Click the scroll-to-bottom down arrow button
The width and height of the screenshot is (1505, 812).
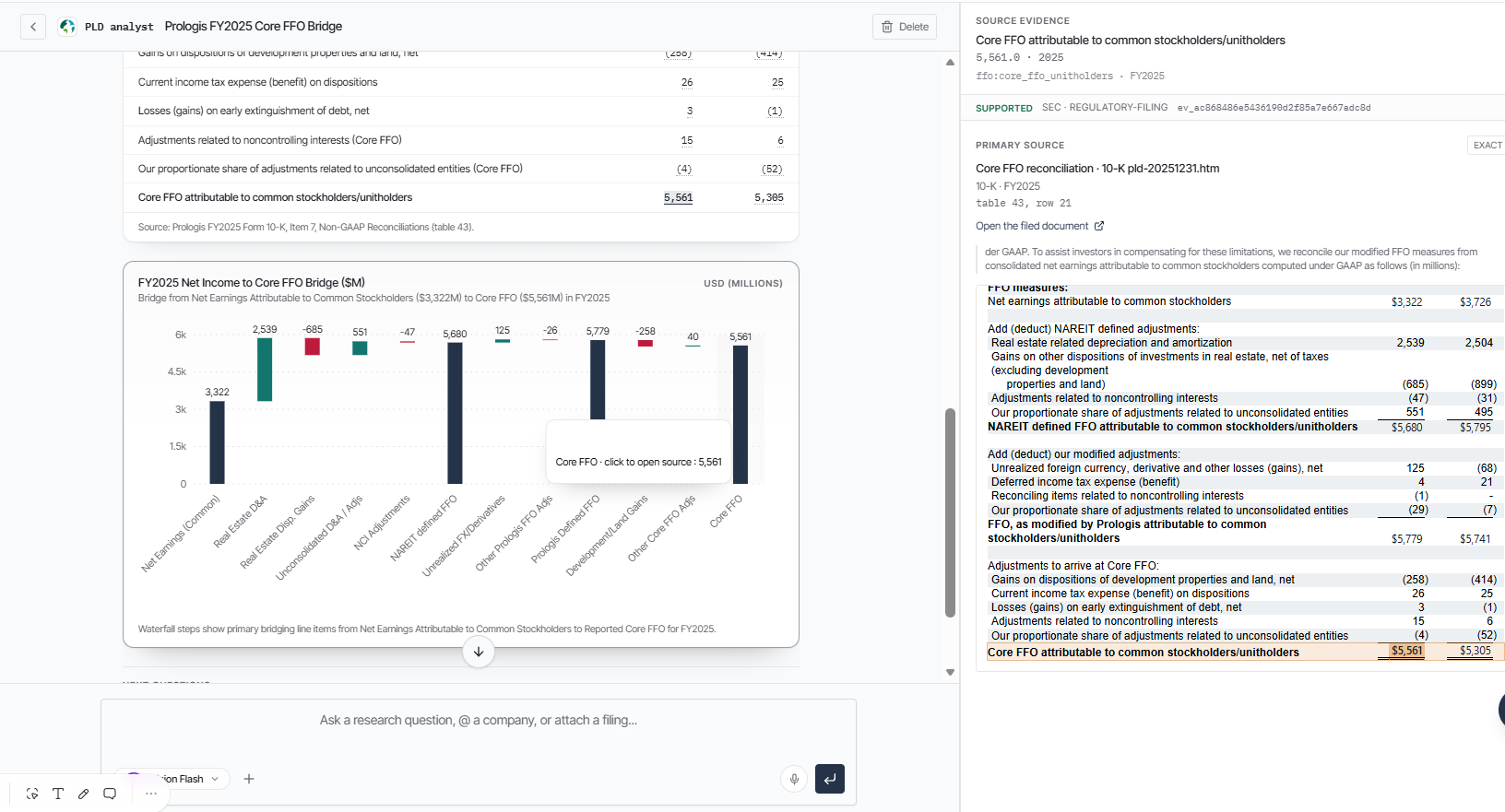click(479, 652)
